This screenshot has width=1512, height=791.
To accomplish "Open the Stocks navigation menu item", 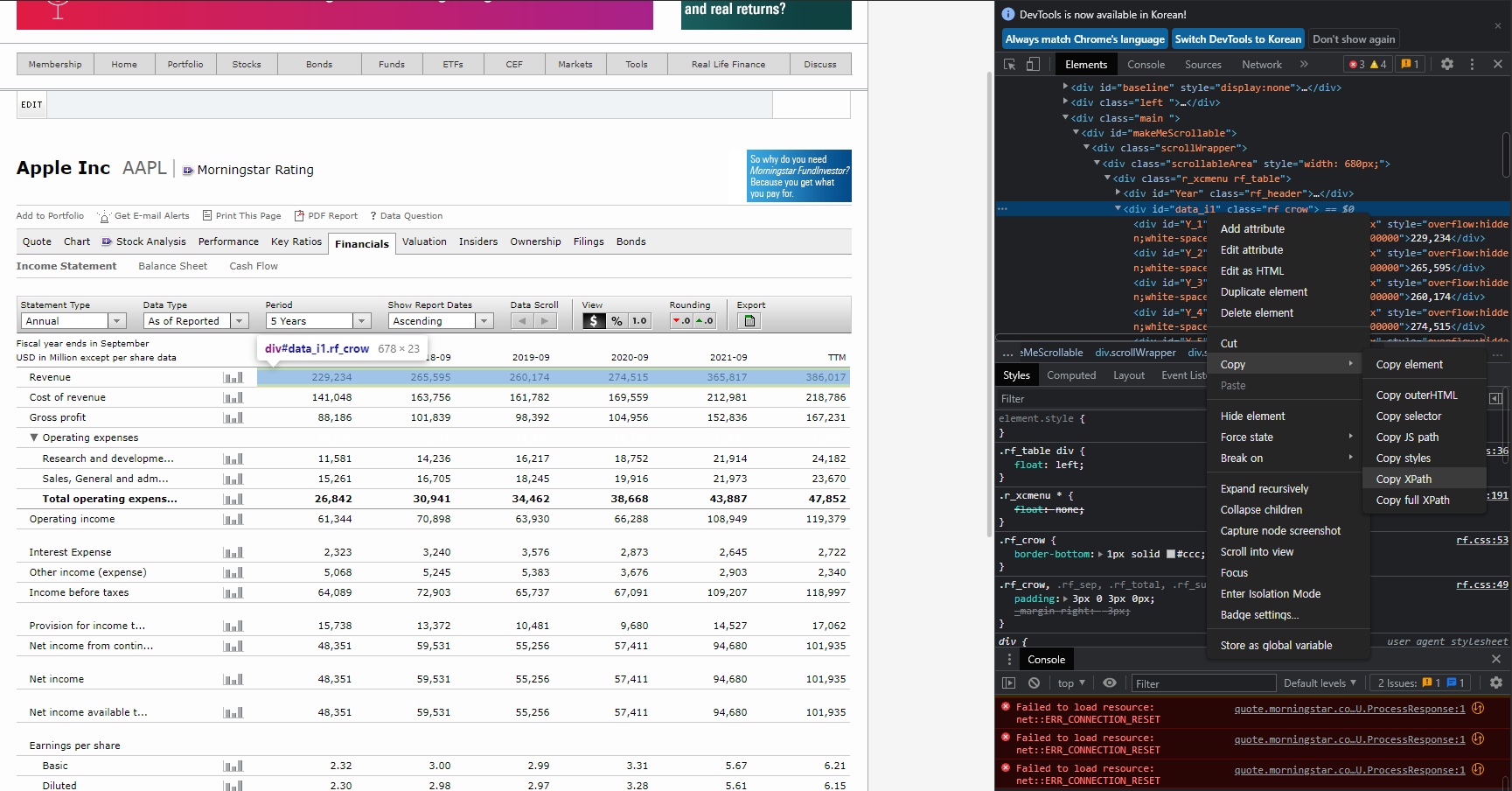I will point(247,64).
